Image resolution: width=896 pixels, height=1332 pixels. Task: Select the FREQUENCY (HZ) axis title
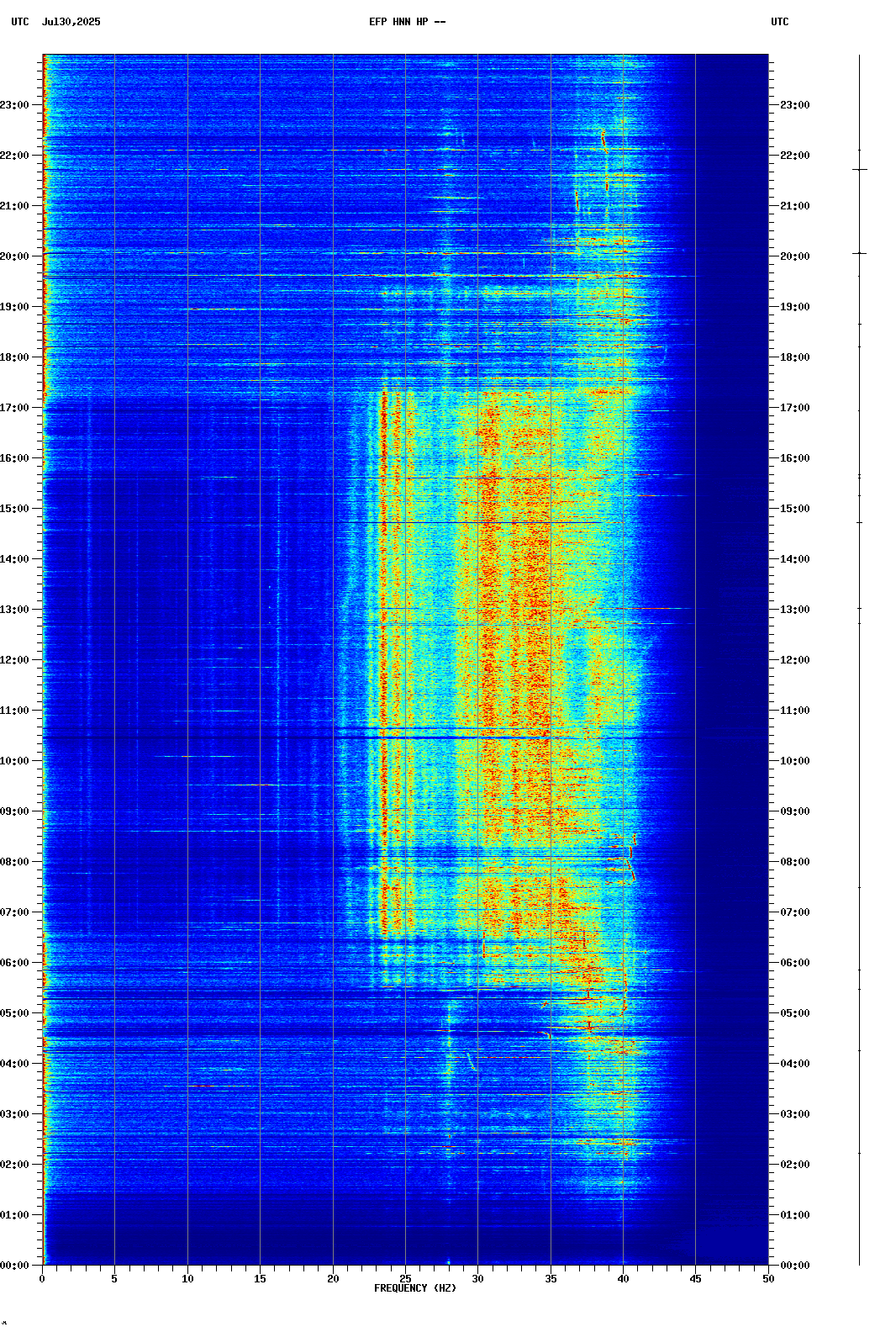pyautogui.click(x=415, y=1288)
